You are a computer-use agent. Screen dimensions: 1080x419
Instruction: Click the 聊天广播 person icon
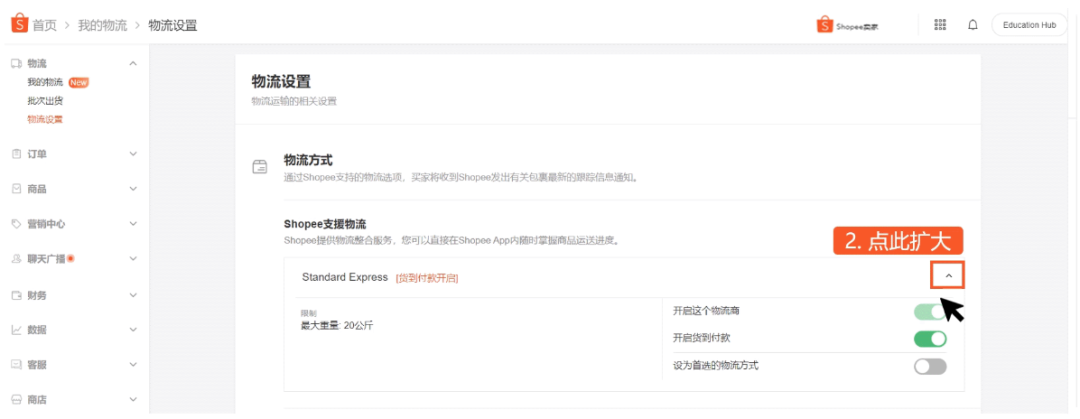[x=17, y=259]
